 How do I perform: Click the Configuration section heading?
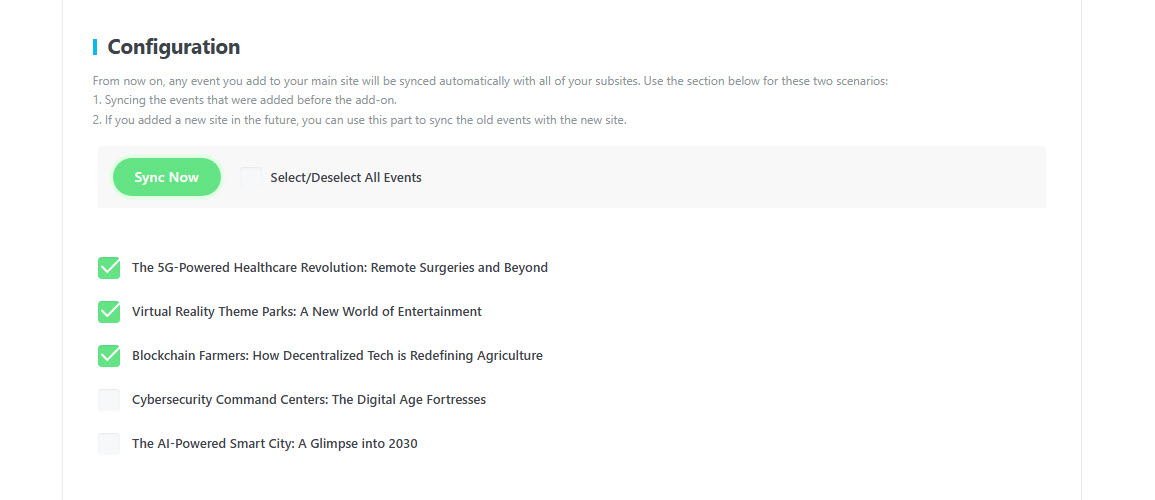(x=174, y=47)
